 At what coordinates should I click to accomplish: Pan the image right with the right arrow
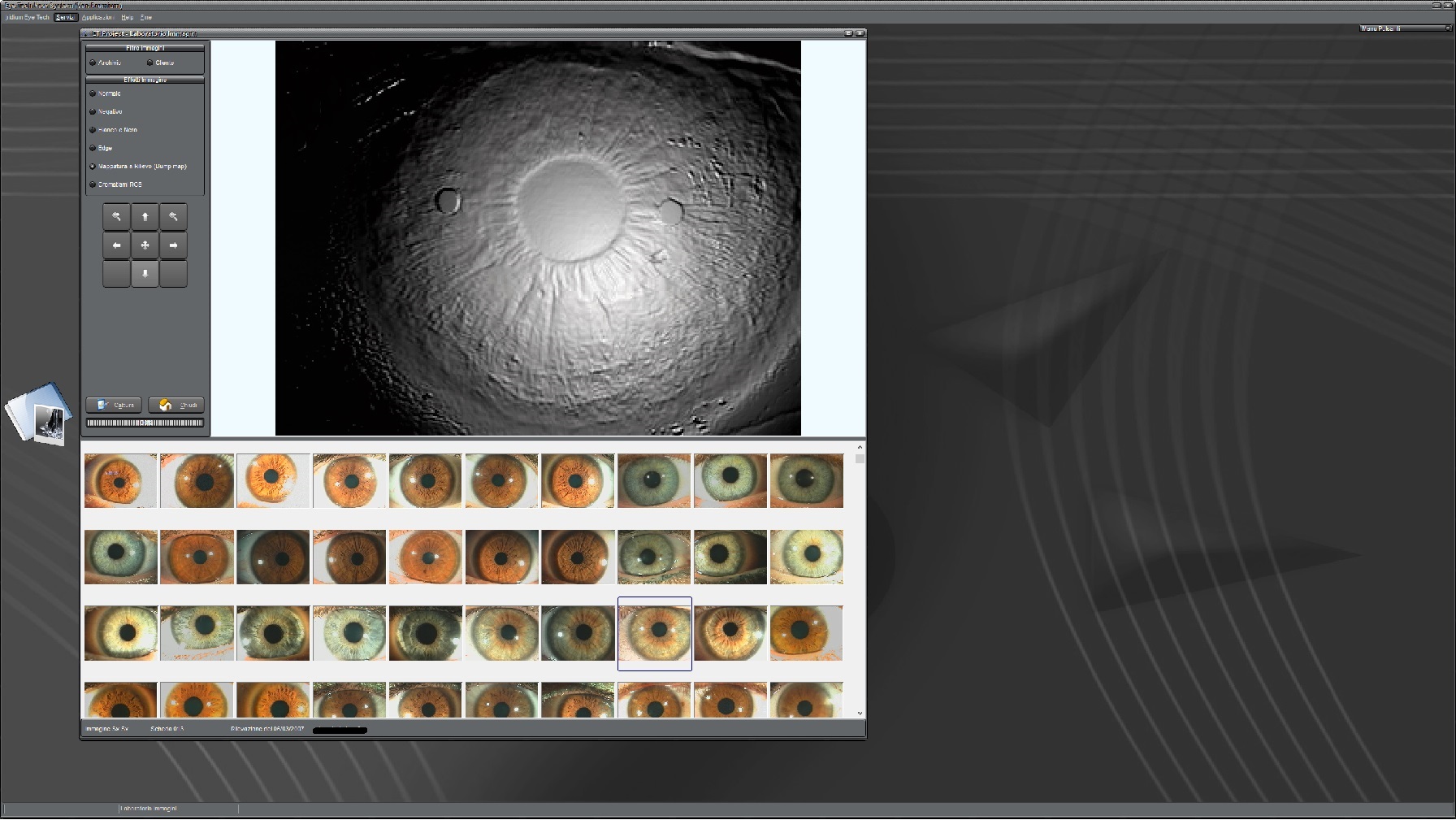(173, 245)
